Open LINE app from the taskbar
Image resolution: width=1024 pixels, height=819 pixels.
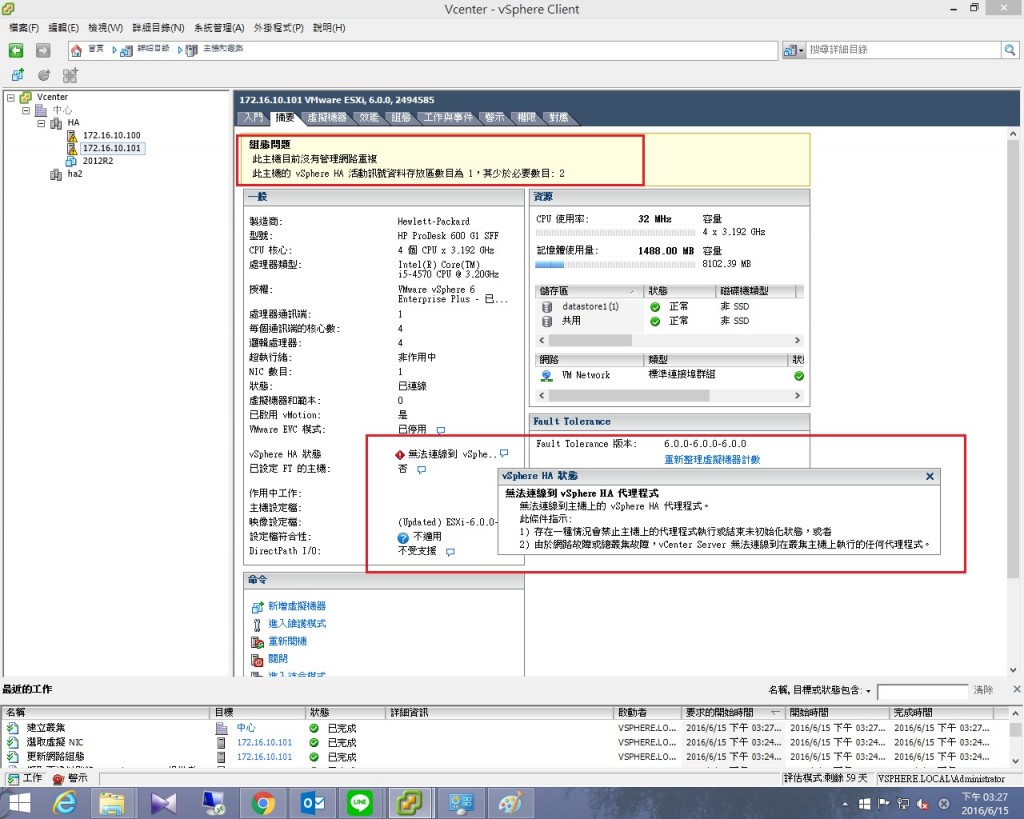[360, 803]
